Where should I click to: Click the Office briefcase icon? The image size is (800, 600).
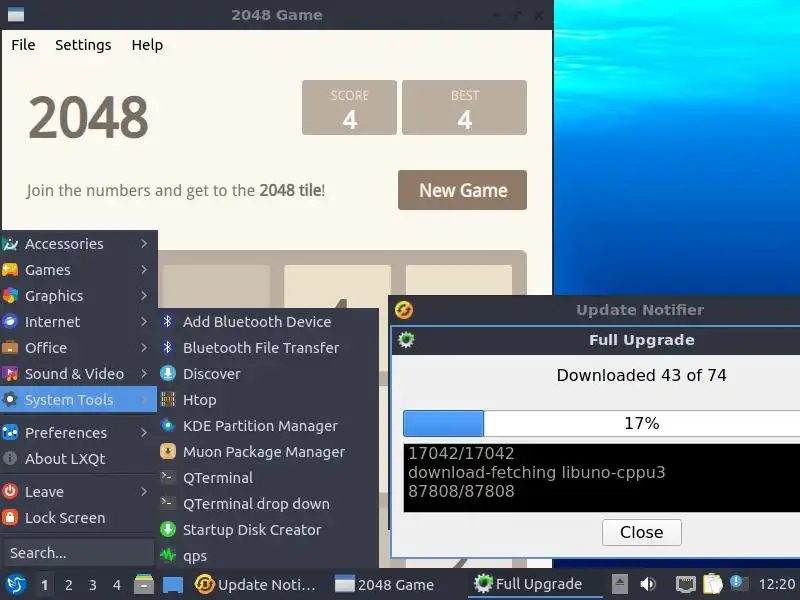coord(10,348)
